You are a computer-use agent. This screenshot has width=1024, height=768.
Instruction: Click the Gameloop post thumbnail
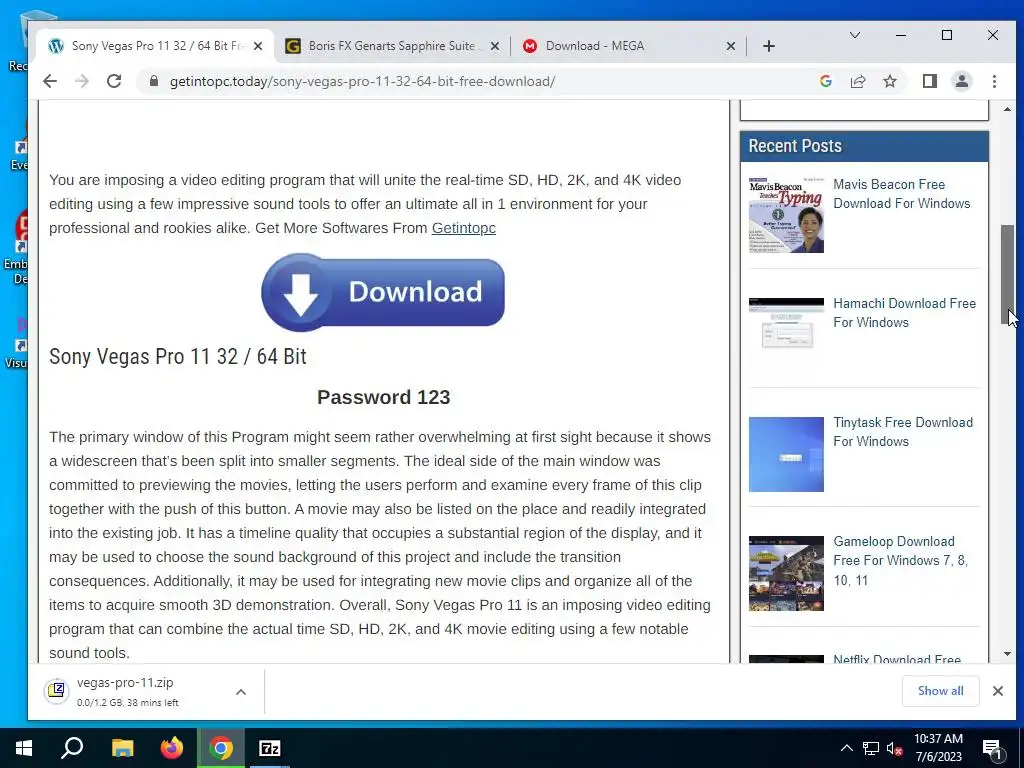point(786,573)
